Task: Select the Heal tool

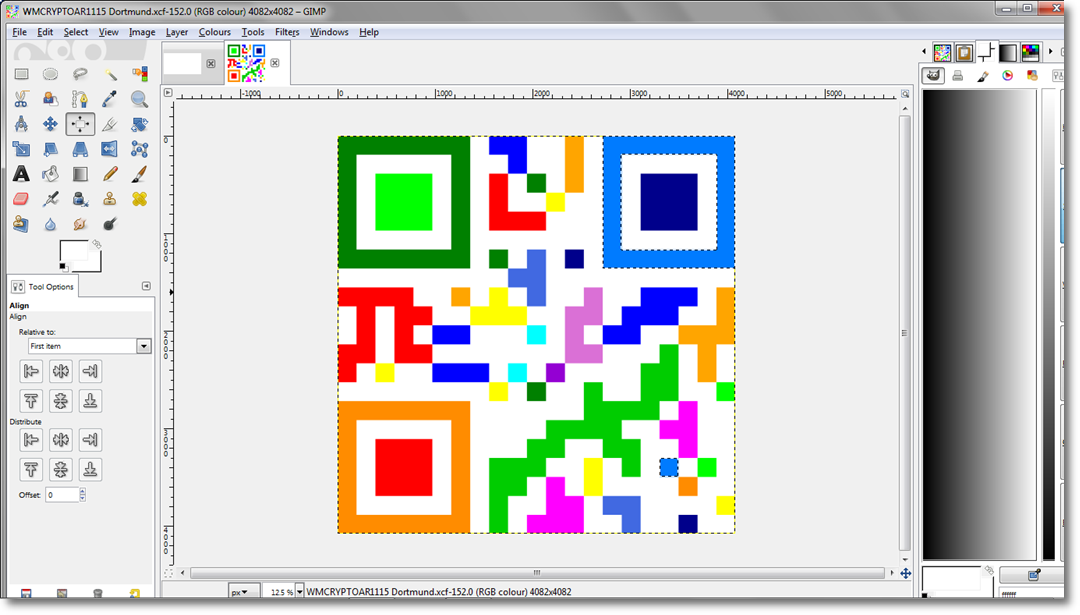Action: pos(140,199)
